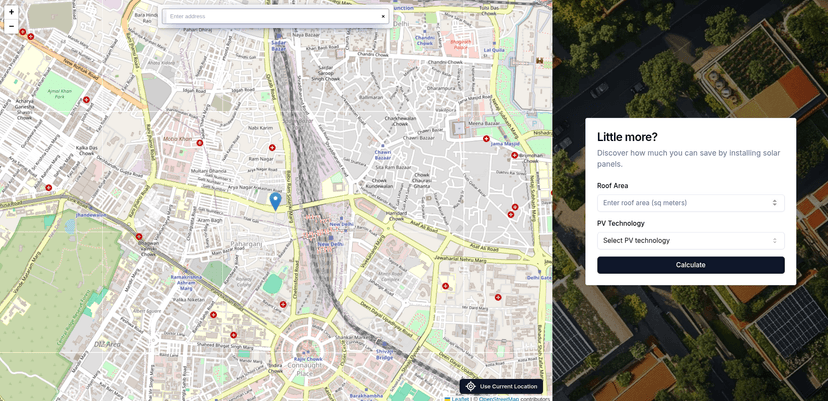Select the Lal Quila monument icon
This screenshot has width=828, height=401.
coord(540,61)
